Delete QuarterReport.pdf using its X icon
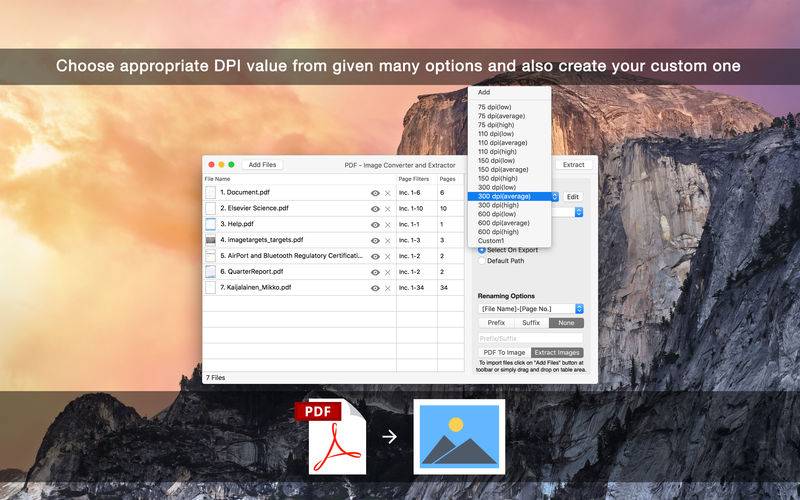The height and width of the screenshot is (500, 800). point(388,272)
